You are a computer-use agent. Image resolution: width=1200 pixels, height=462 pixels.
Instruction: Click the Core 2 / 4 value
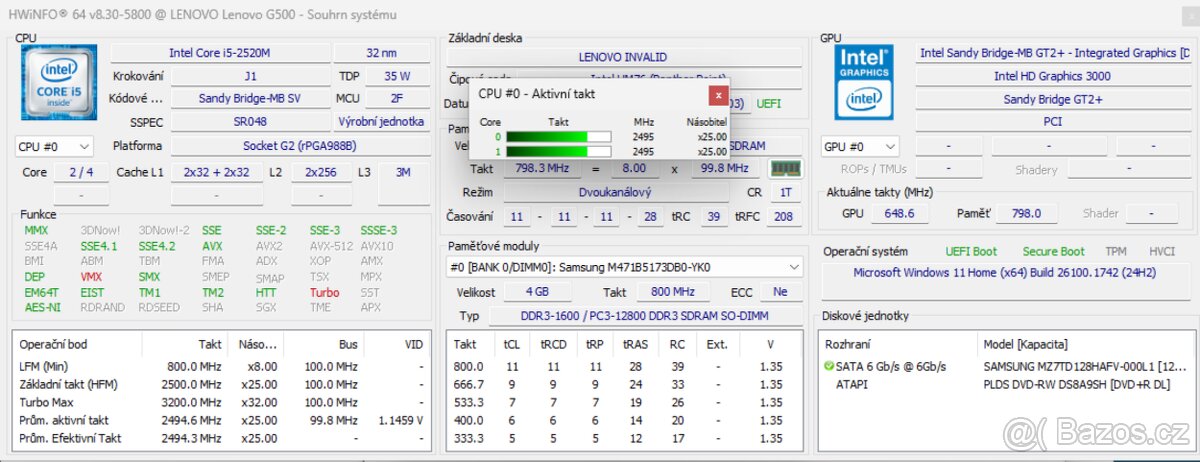82,172
